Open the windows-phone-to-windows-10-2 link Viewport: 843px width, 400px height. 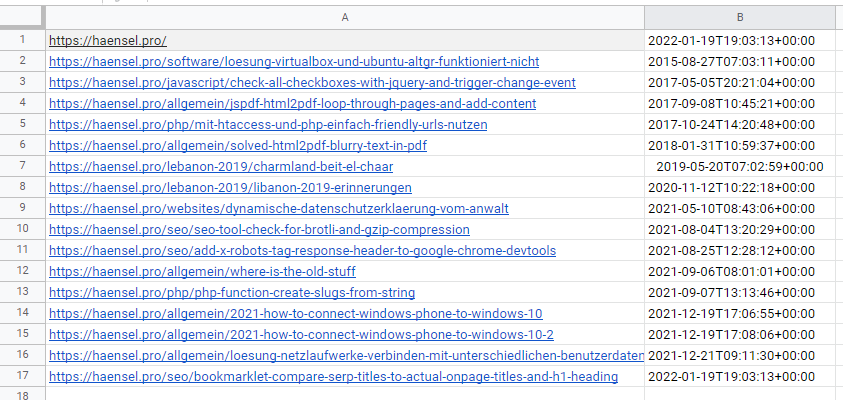tap(301, 335)
